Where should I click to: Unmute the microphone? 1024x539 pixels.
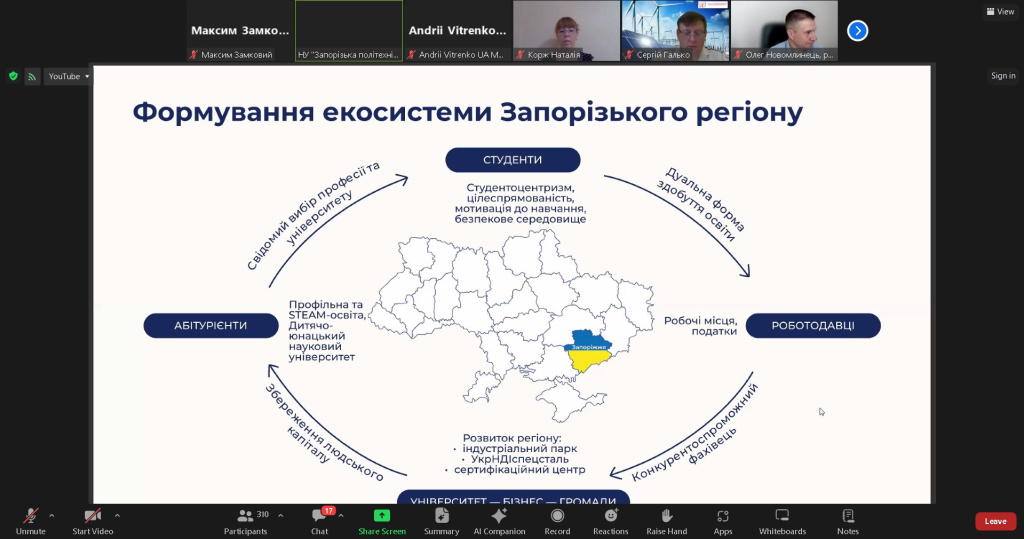tap(31, 521)
